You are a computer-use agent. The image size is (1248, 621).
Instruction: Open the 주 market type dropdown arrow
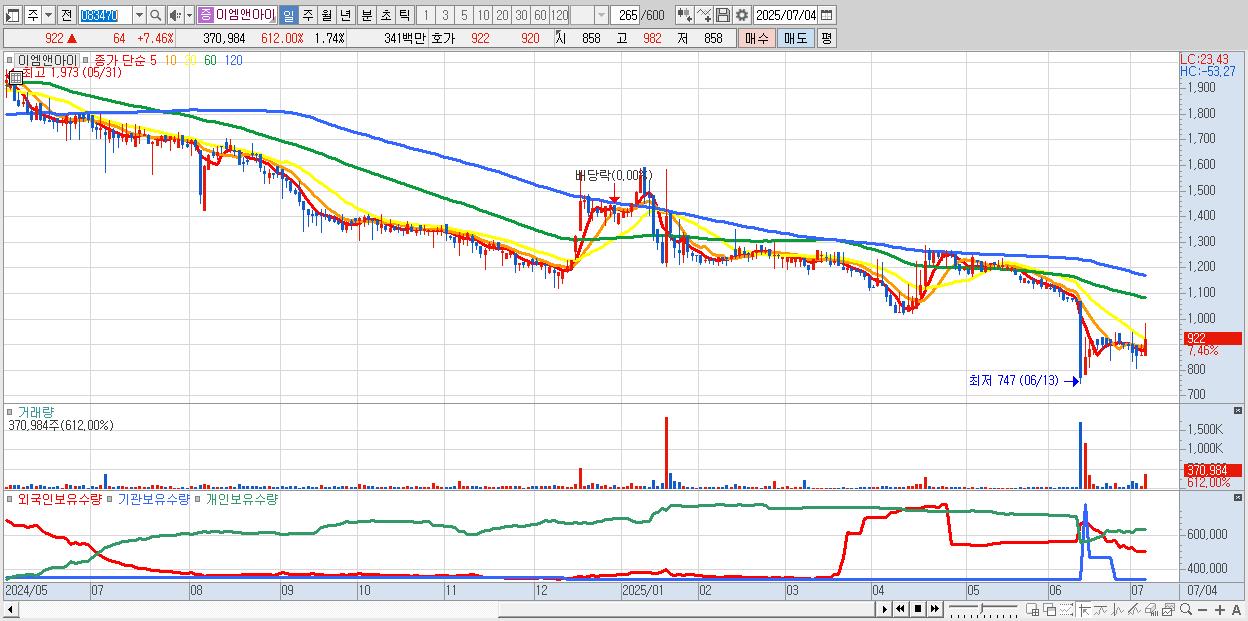(48, 15)
